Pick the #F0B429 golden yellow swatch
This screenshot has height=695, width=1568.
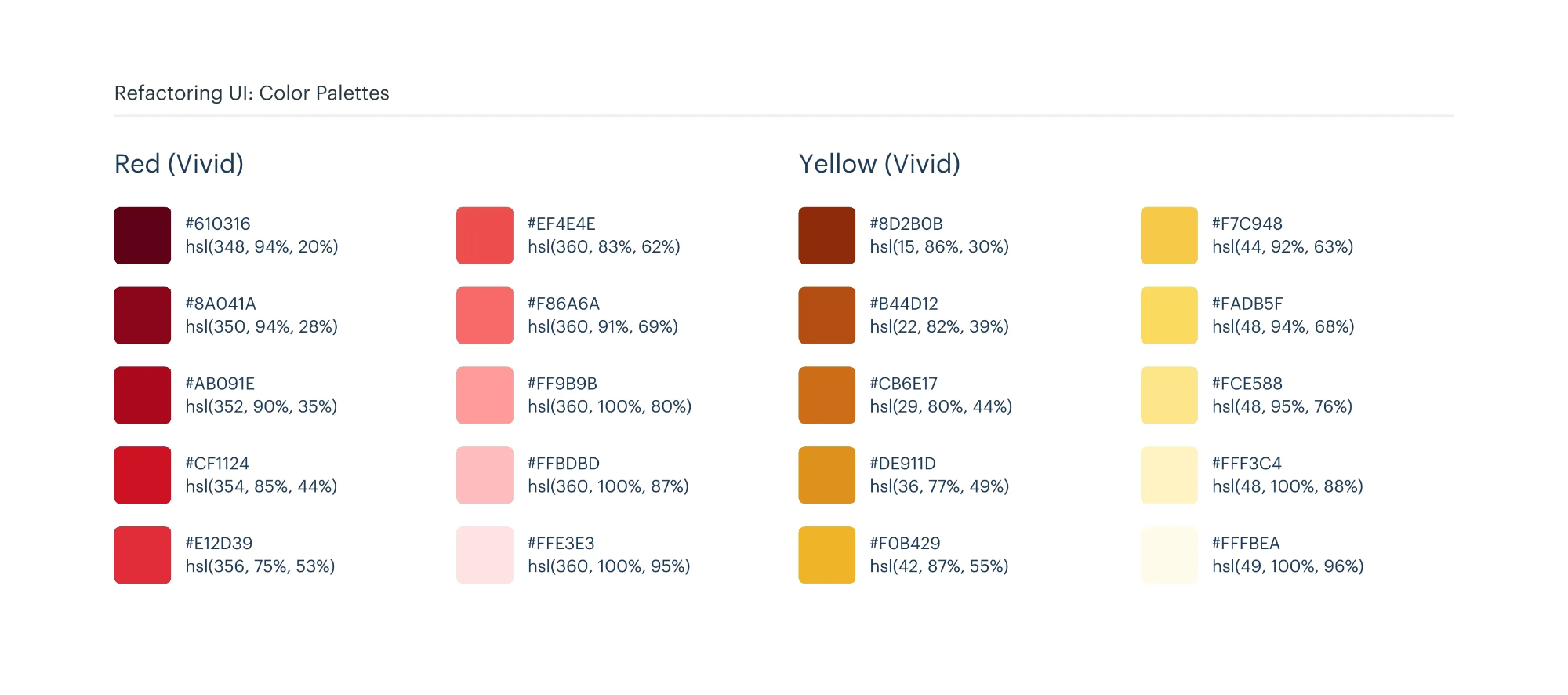point(827,555)
